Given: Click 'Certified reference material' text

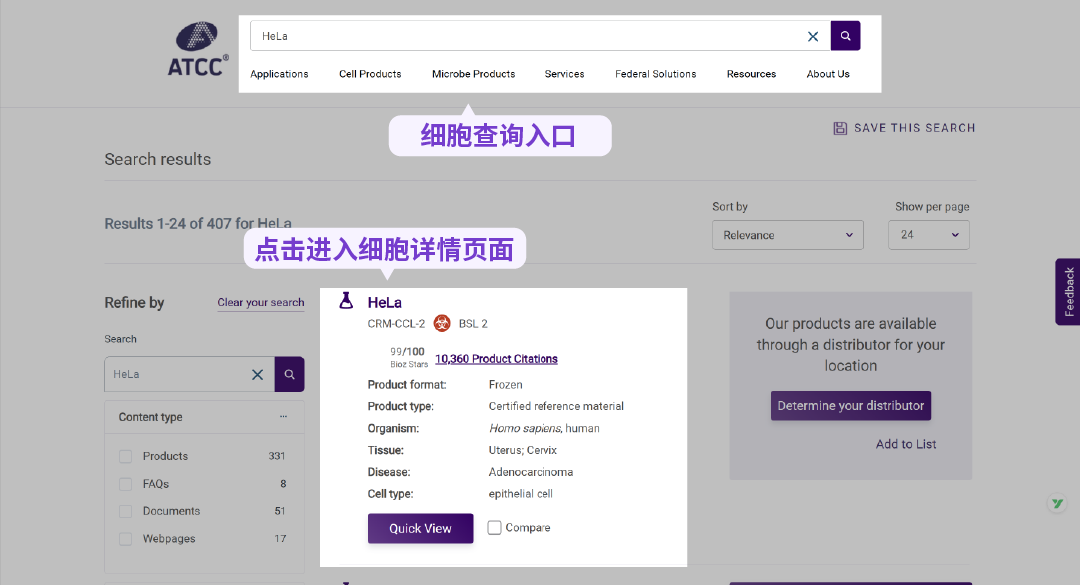Looking at the screenshot, I should pyautogui.click(x=556, y=407).
